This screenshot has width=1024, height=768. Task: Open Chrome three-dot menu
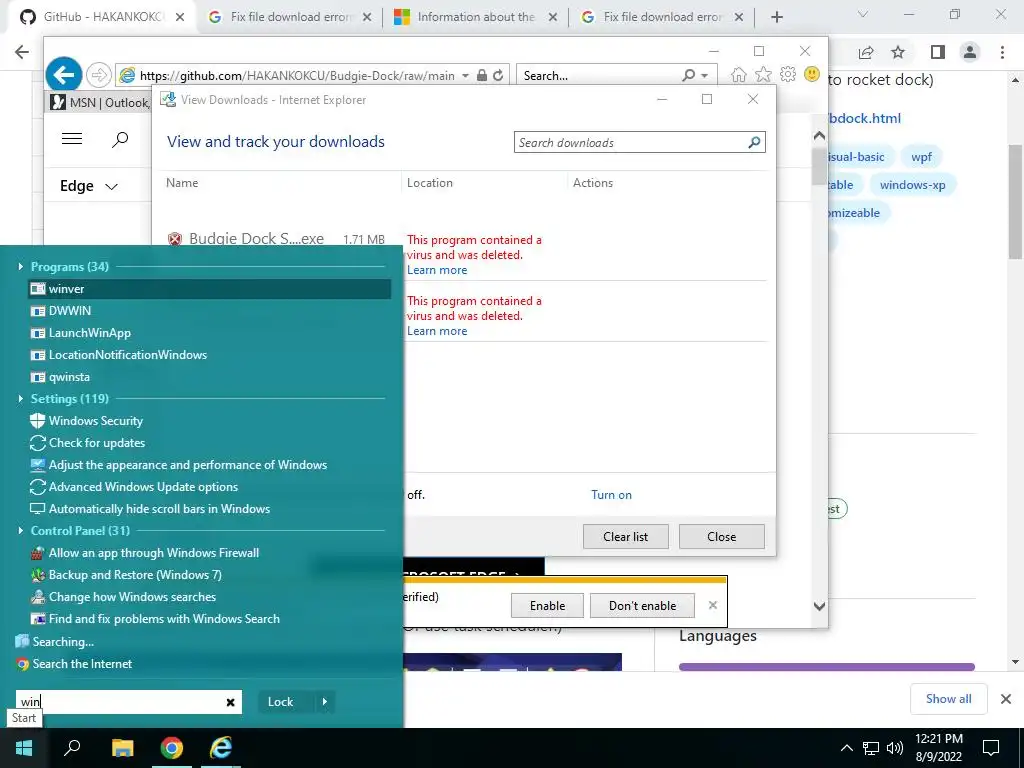tap(1002, 52)
